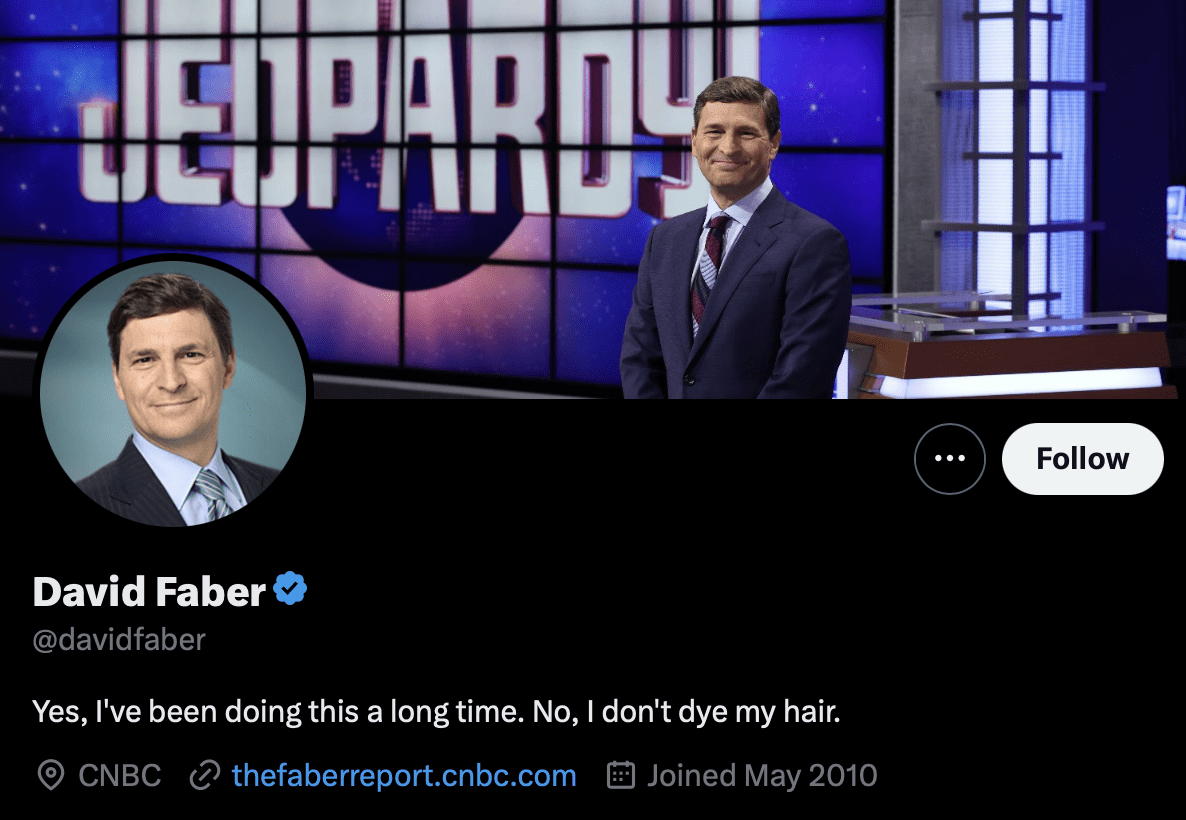Open thefaberreport.cnbc.com link
The width and height of the screenshot is (1186, 820).
point(404,775)
